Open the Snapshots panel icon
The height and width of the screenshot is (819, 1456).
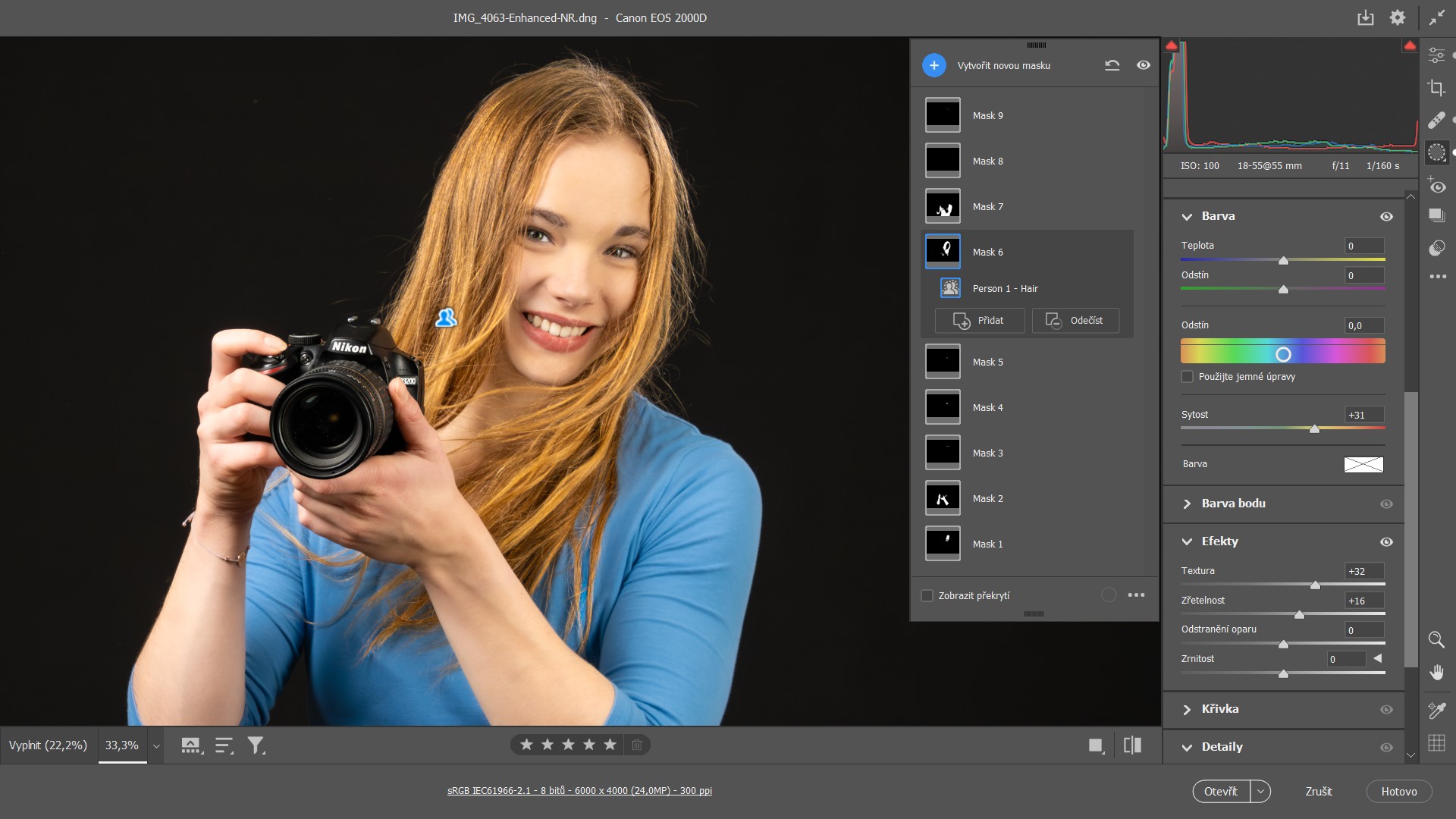click(1436, 215)
